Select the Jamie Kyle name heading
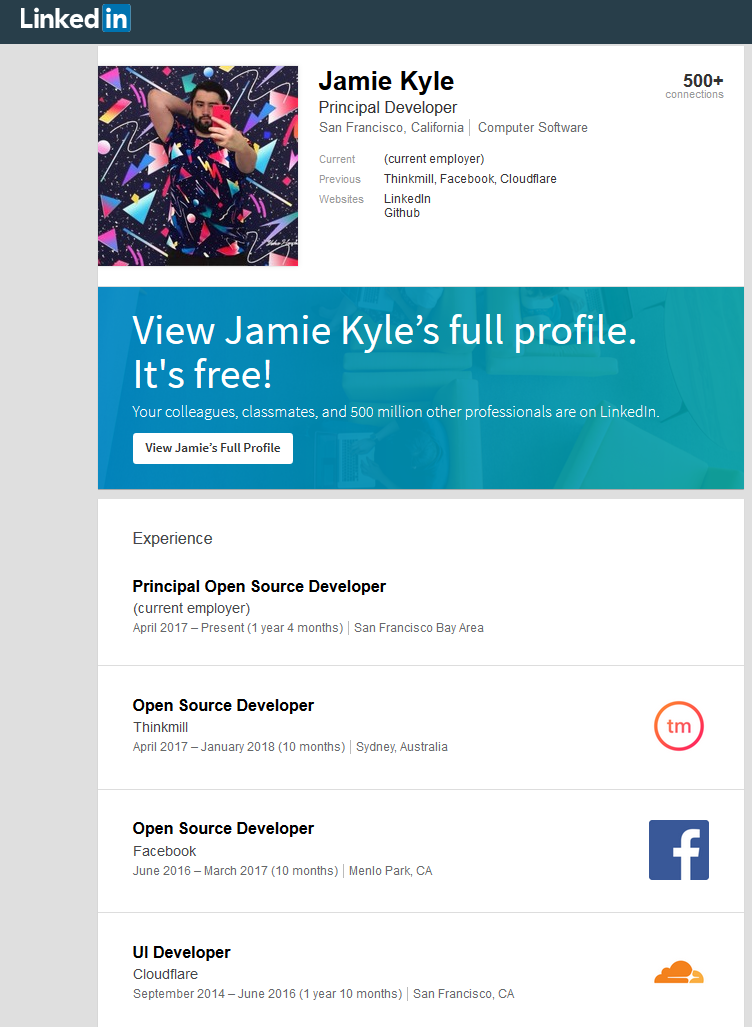Screen dimensions: 752x1027 tap(386, 81)
